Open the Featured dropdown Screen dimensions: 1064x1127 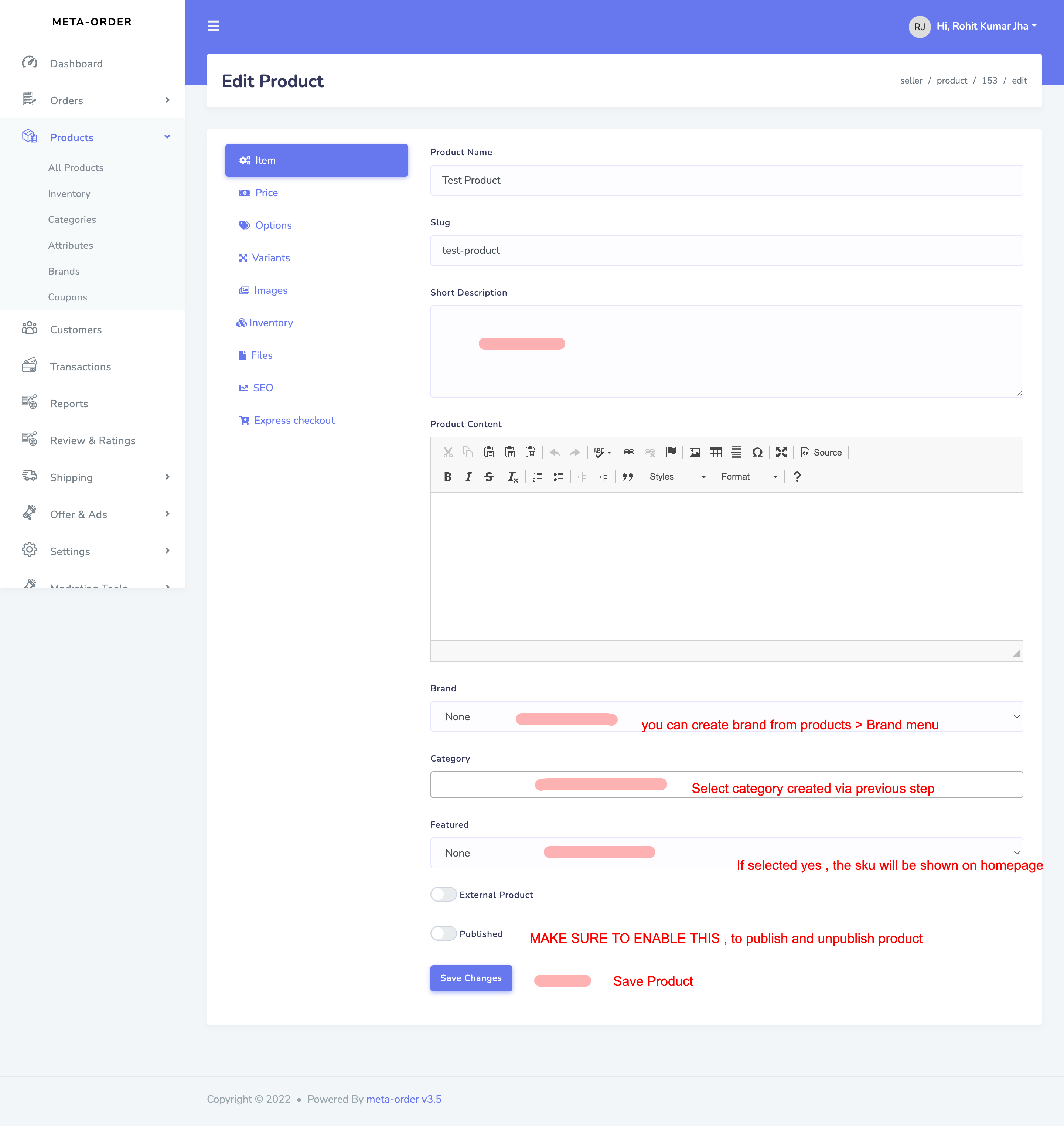pyautogui.click(x=726, y=852)
